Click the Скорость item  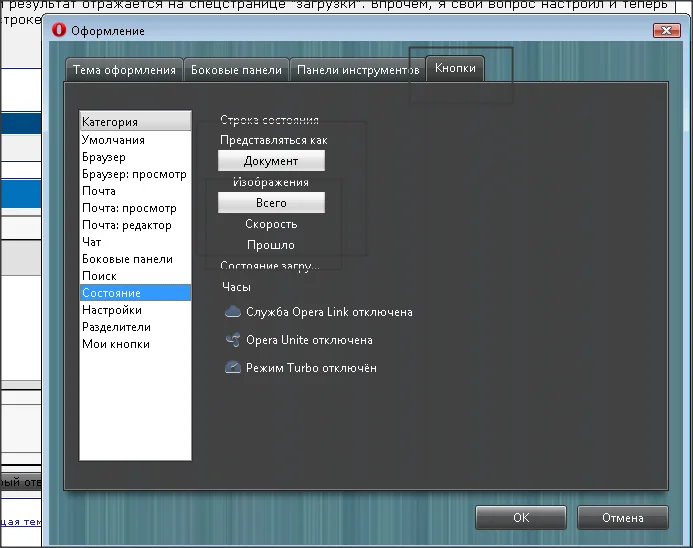coord(271,224)
